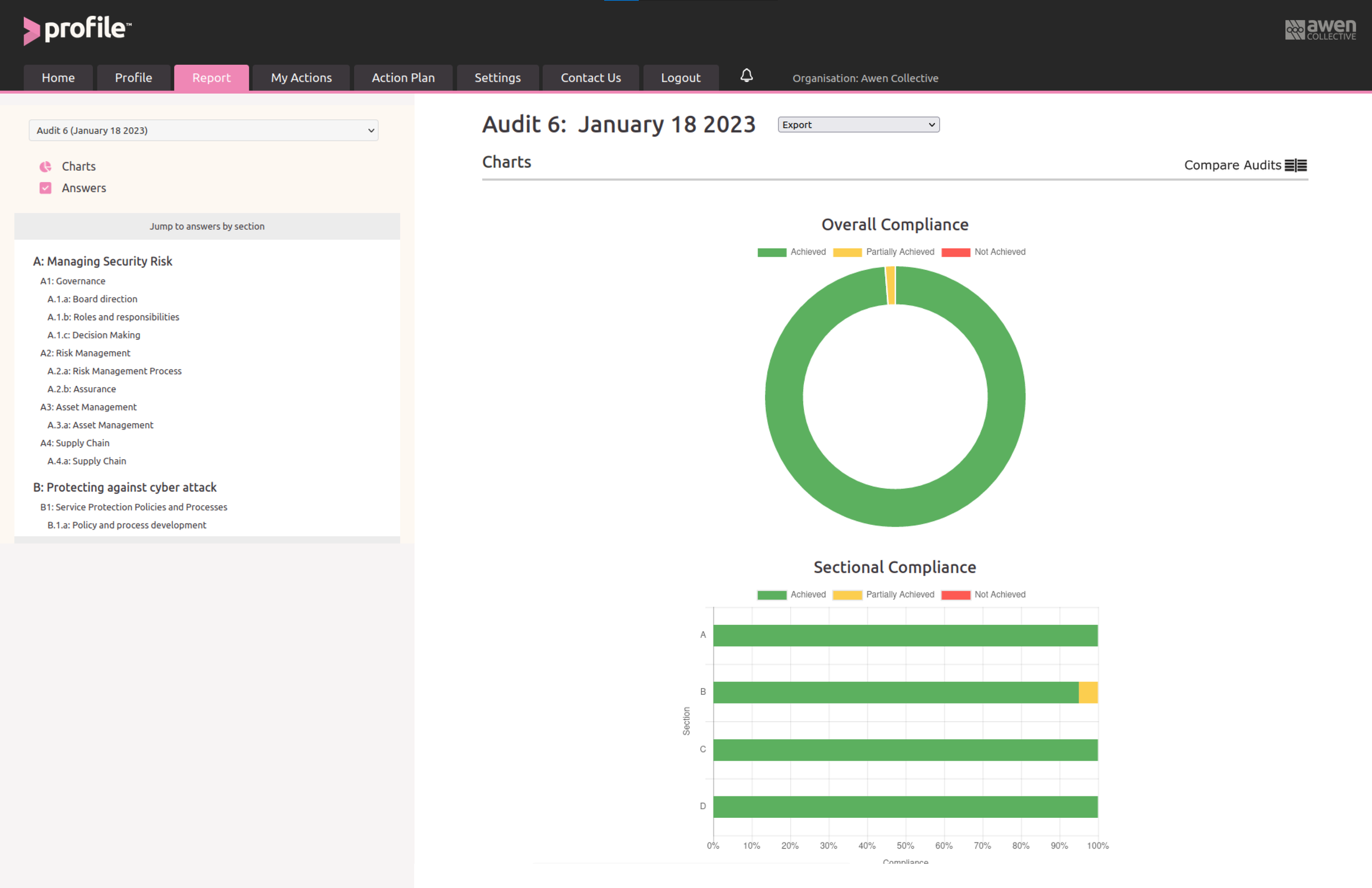This screenshot has width=1372, height=888.
Task: Click Logout in the navigation bar
Action: coord(681,78)
